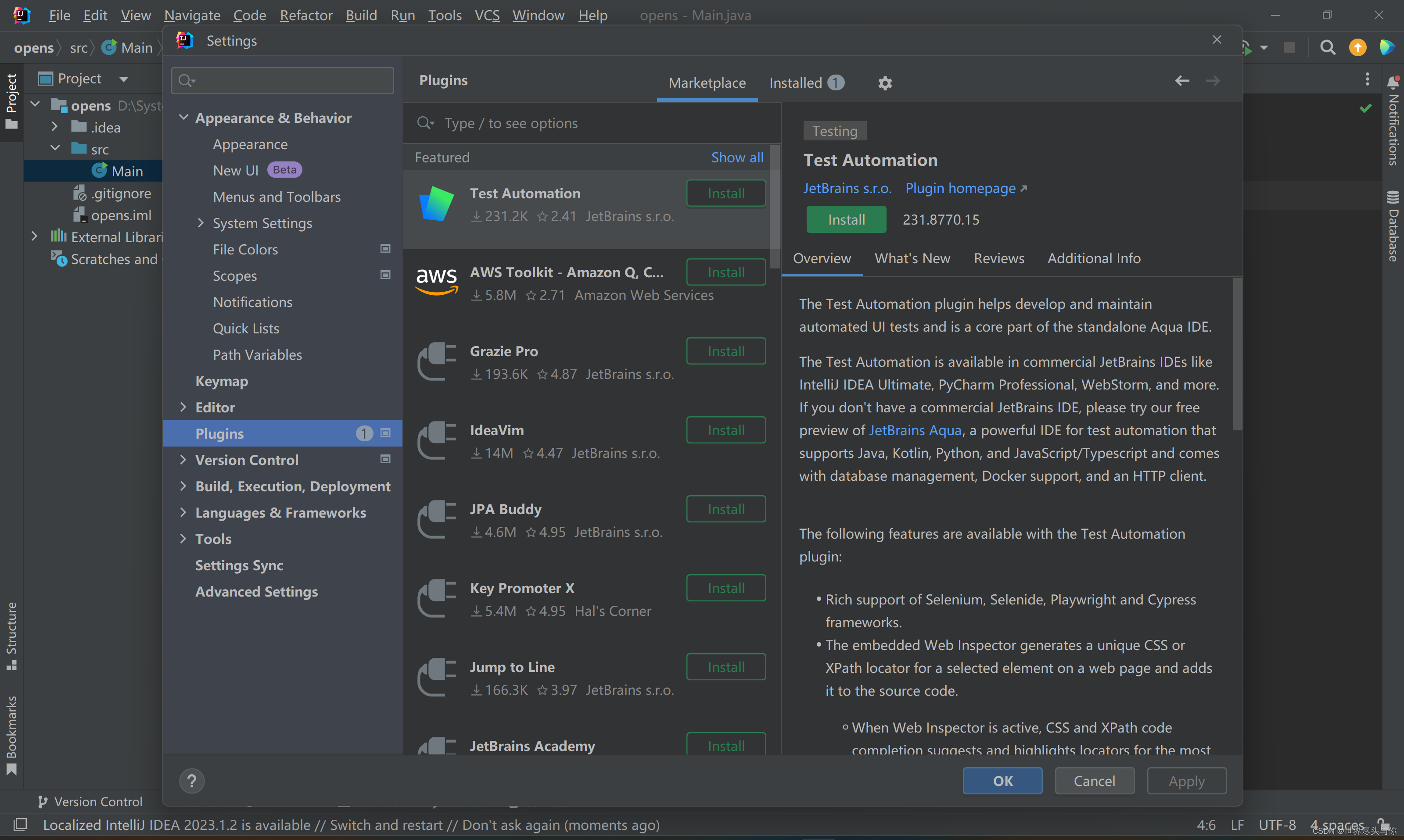Install the AWS Toolkit plugin
The image size is (1404, 840).
[726, 272]
